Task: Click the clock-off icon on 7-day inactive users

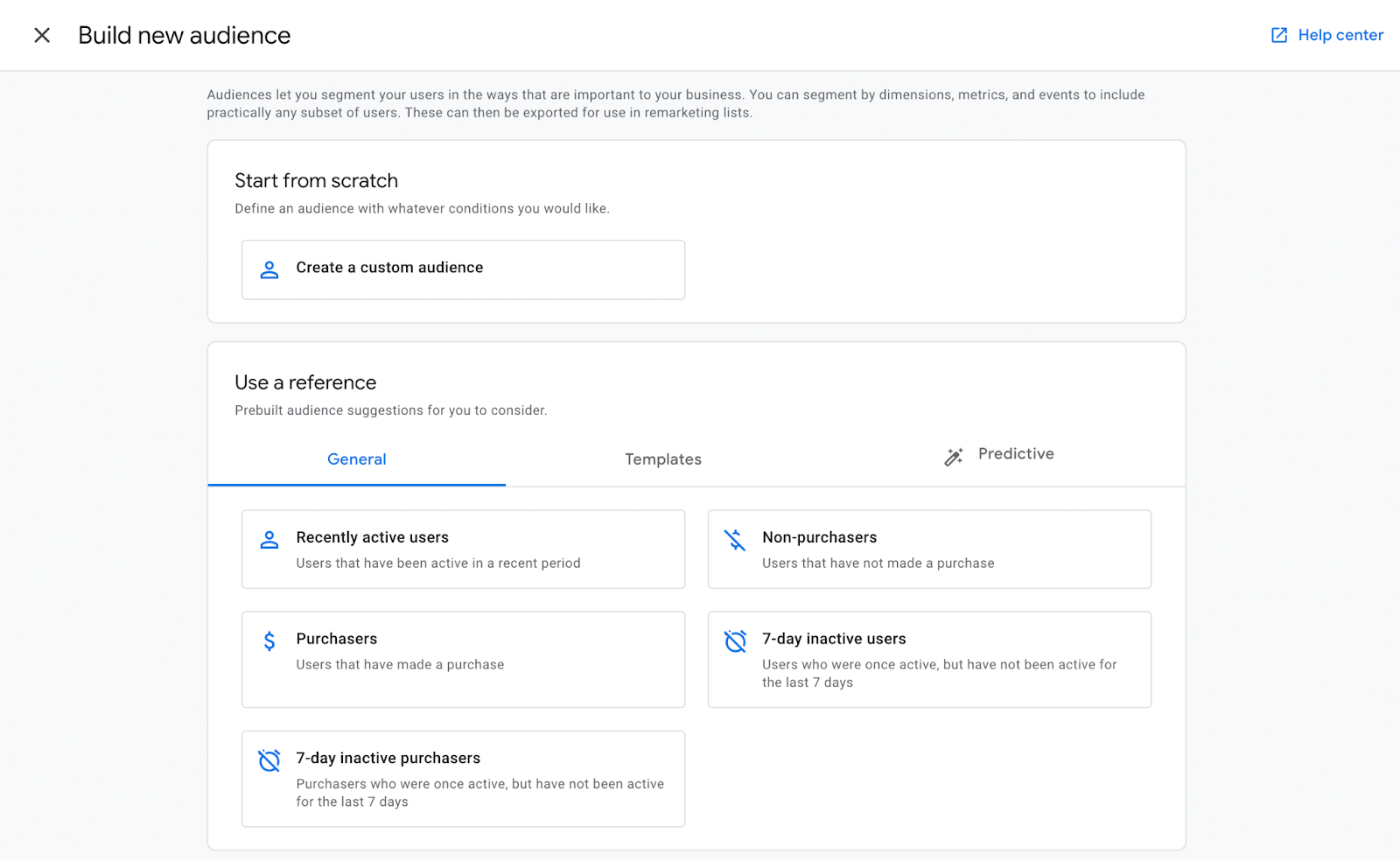Action: click(x=735, y=640)
